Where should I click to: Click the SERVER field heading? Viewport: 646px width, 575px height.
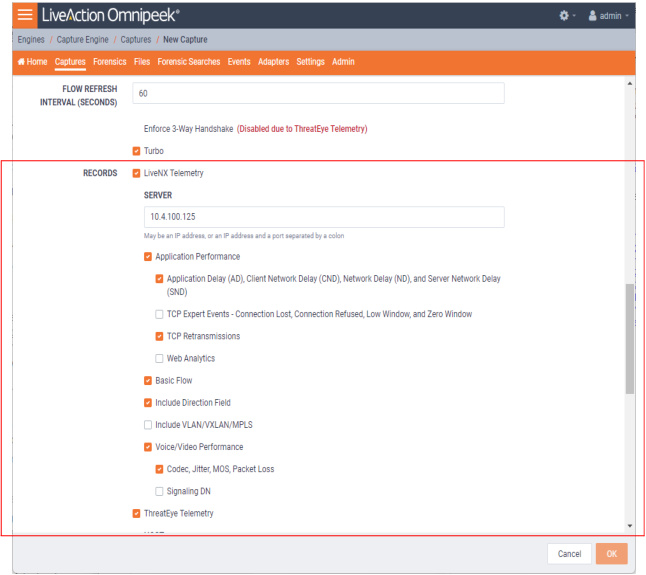tap(158, 195)
